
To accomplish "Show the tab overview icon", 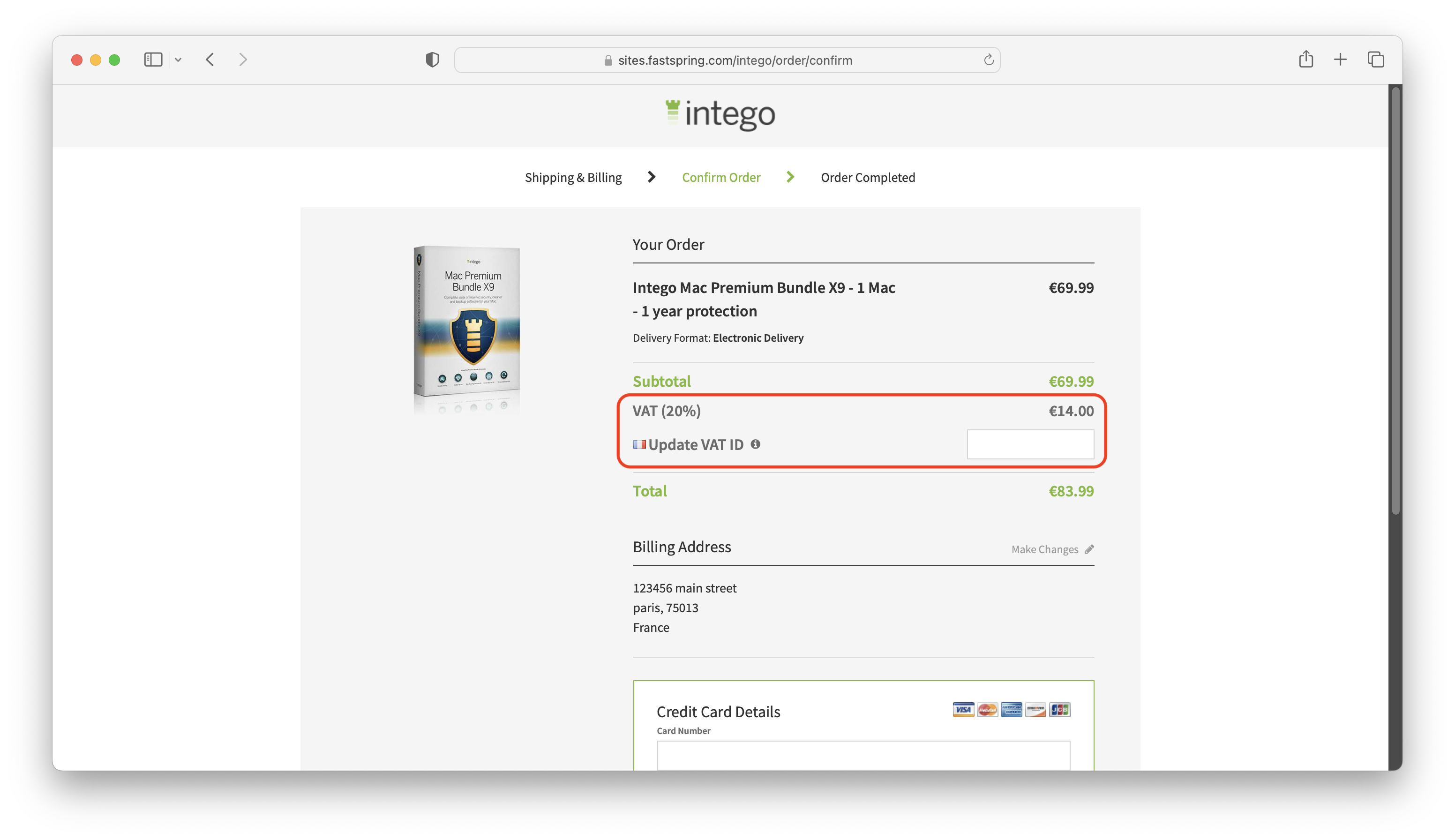I will (1375, 60).
